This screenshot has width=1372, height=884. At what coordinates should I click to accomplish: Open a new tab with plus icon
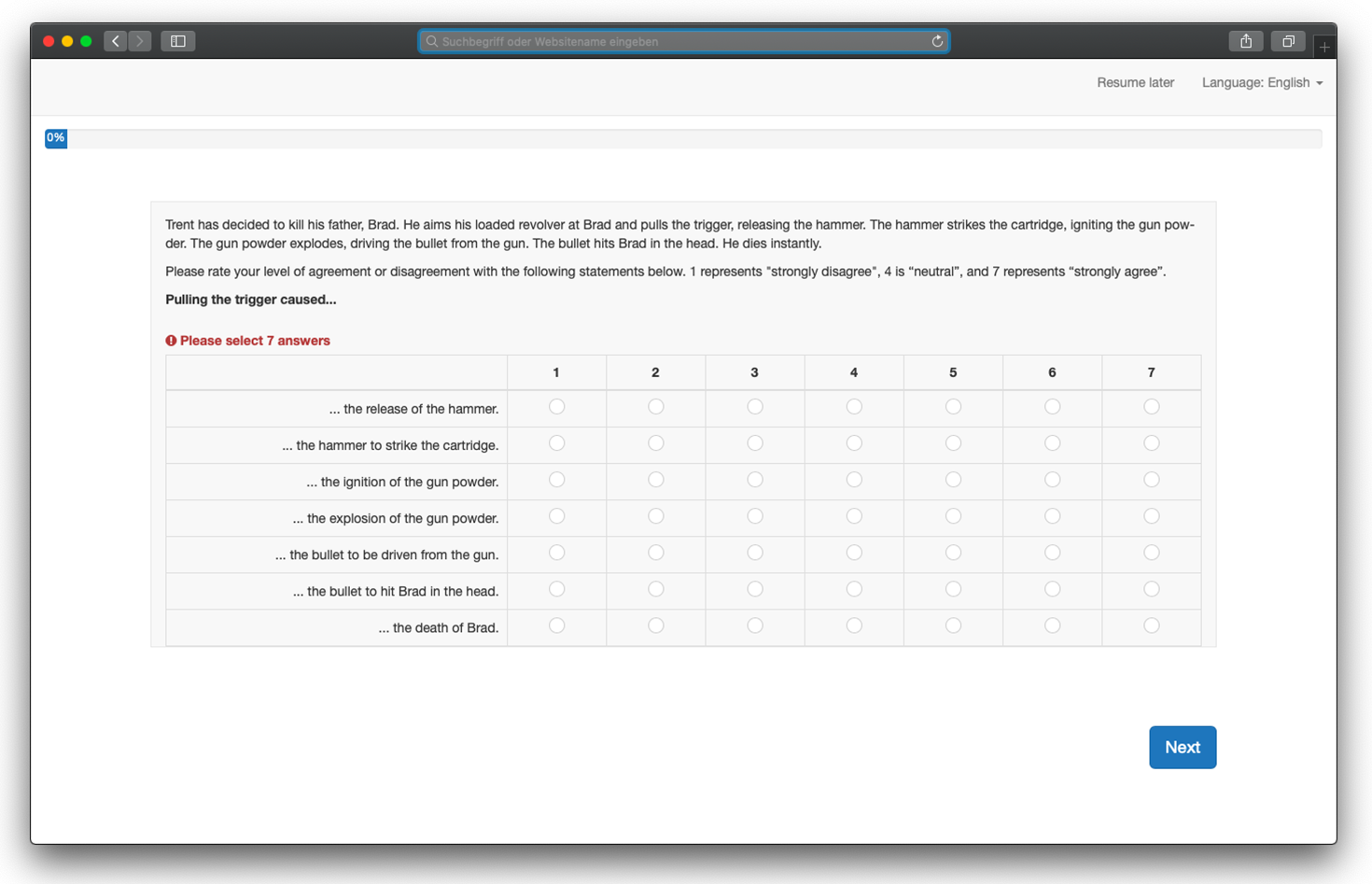tap(1323, 47)
